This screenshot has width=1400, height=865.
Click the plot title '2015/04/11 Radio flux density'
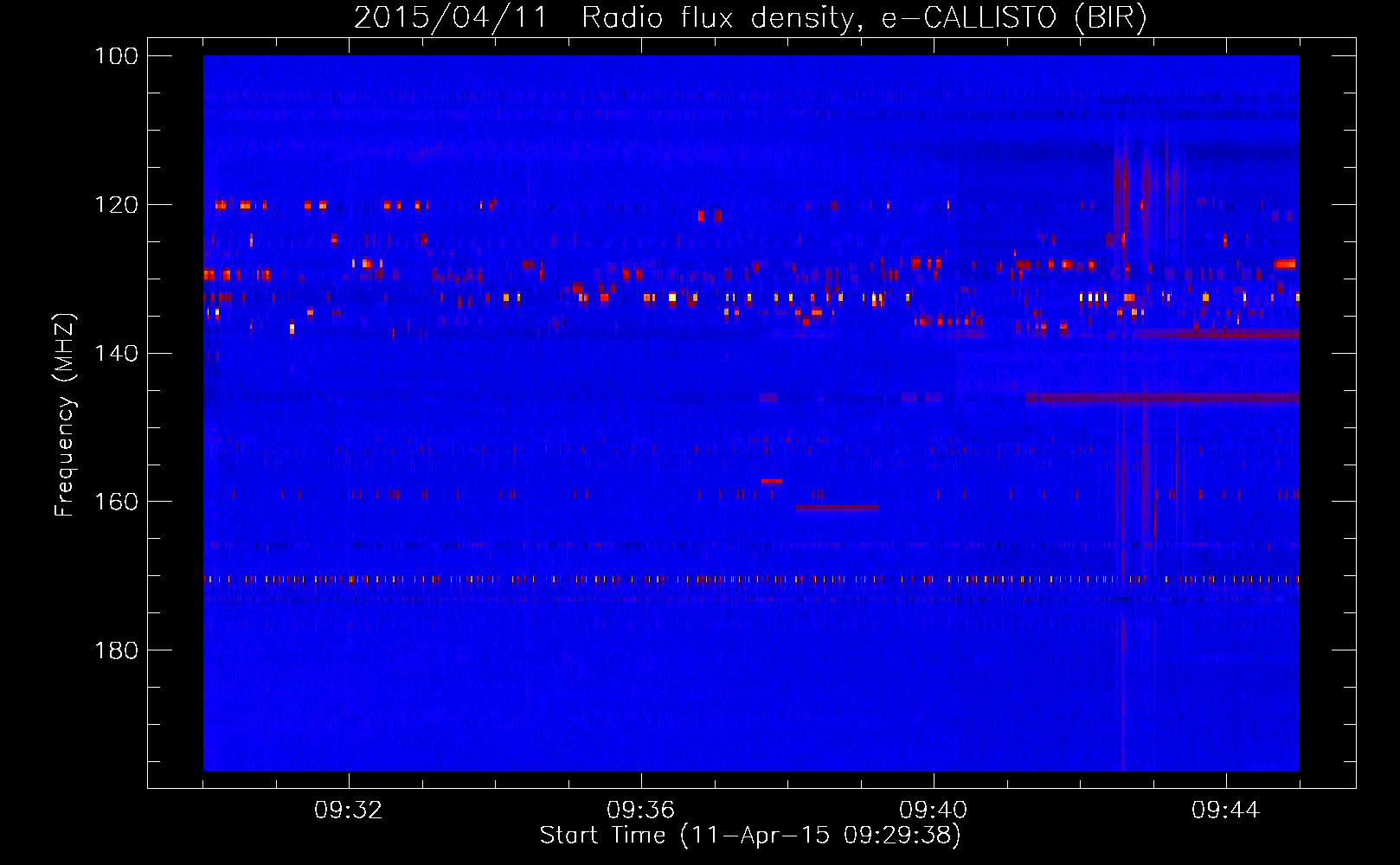603,17
